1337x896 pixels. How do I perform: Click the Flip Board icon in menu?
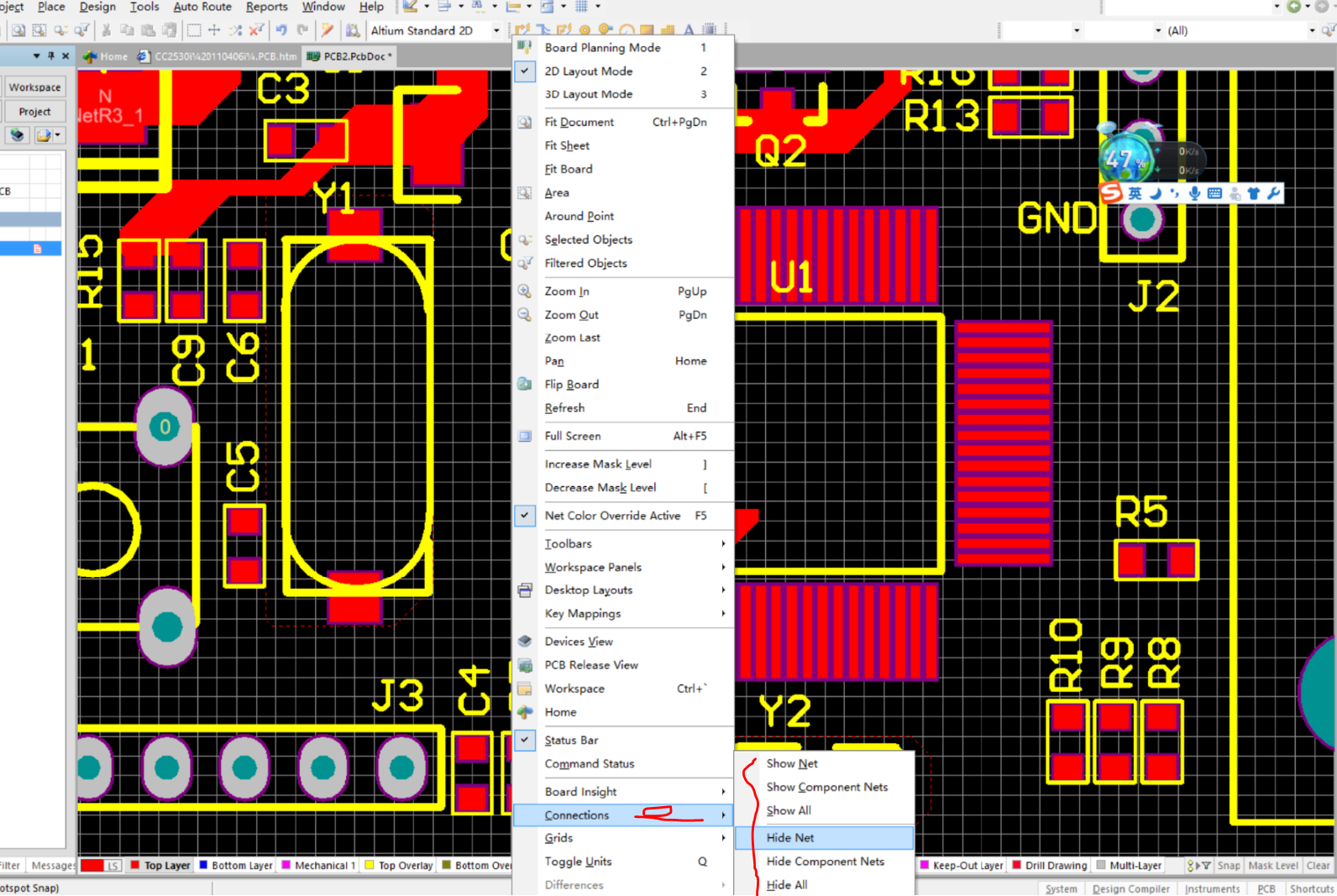tap(525, 385)
